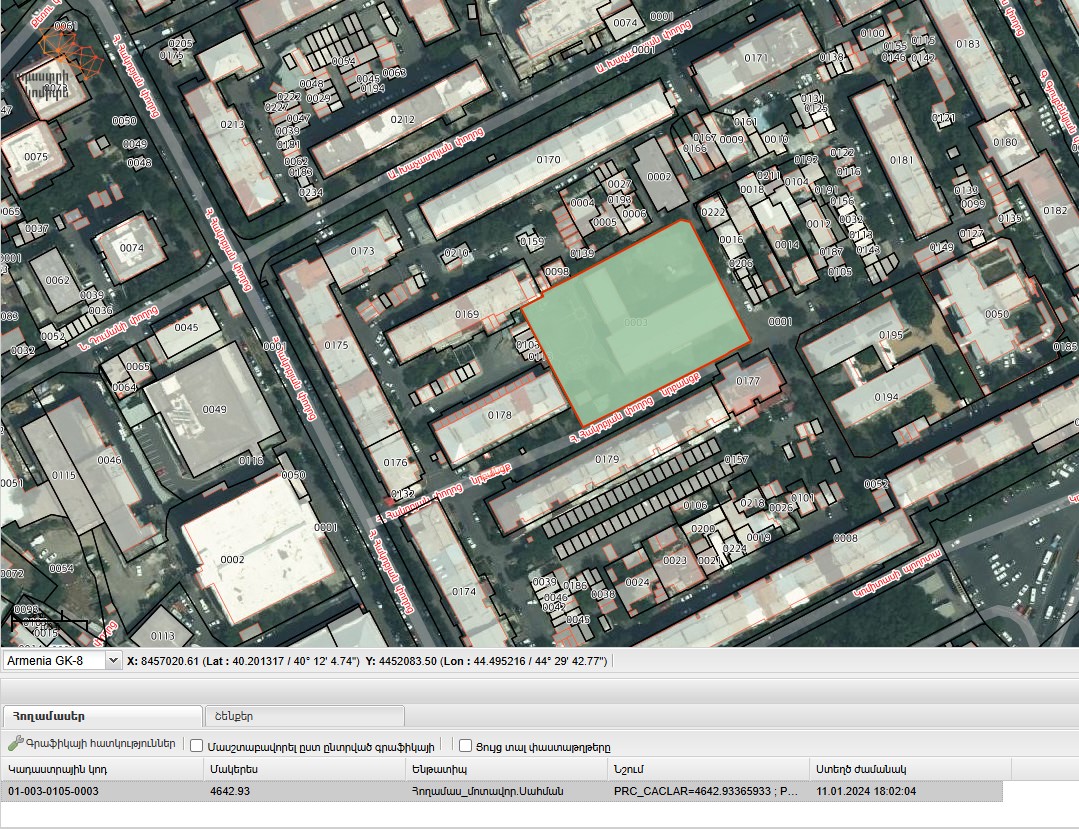Select building parcel 0177 on the map
This screenshot has width=1079, height=829.
(x=747, y=380)
